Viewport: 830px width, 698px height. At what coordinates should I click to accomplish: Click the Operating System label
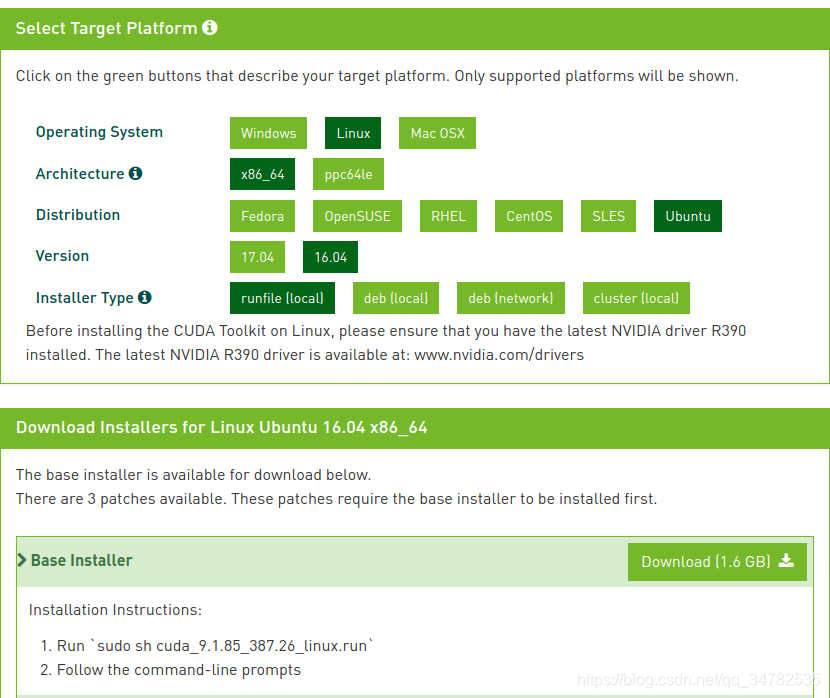100,132
